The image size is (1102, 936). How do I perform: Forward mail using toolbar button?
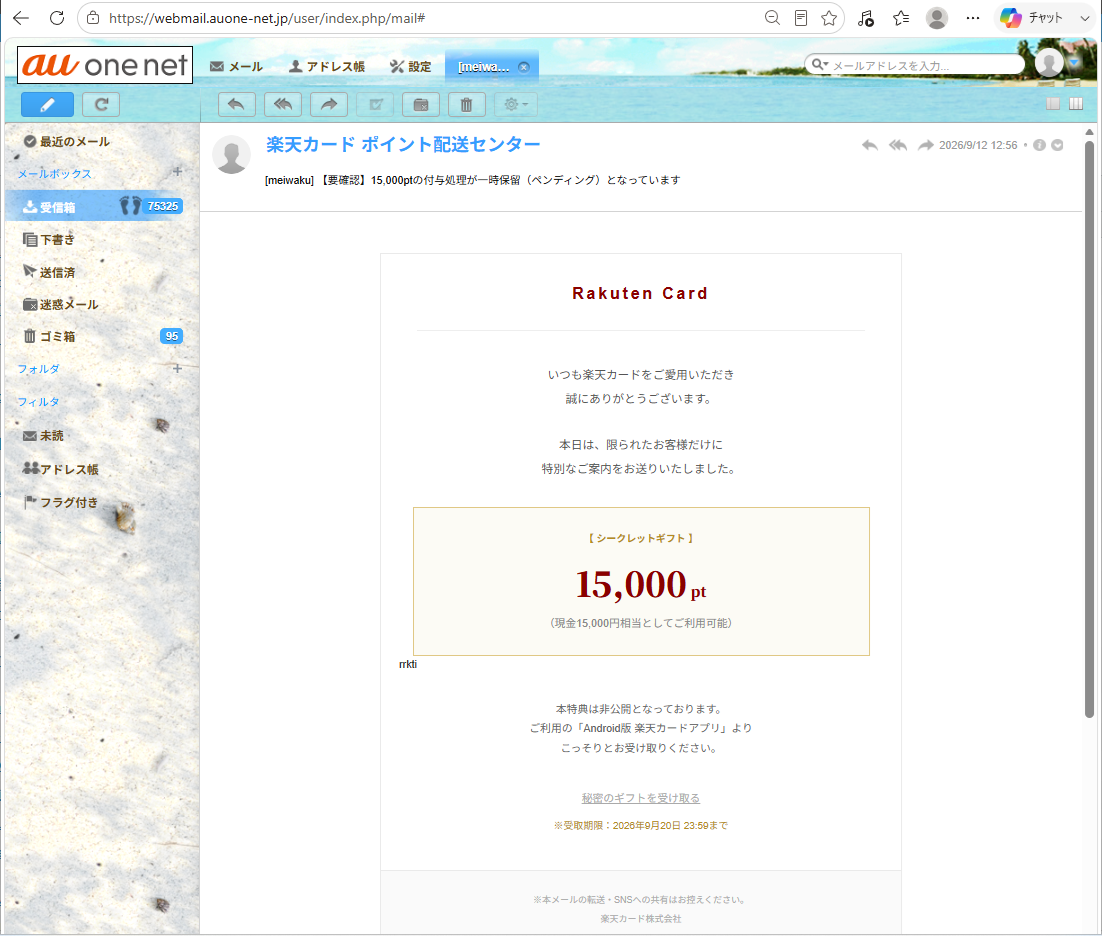(x=329, y=105)
